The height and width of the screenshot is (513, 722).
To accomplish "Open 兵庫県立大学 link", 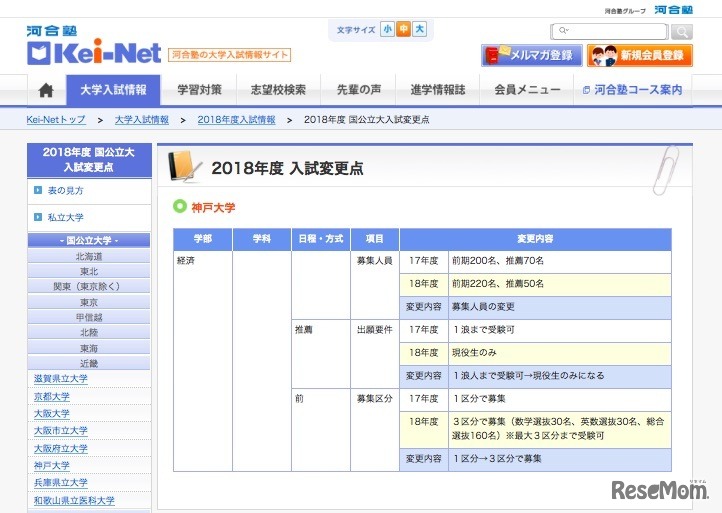I will tap(60, 483).
